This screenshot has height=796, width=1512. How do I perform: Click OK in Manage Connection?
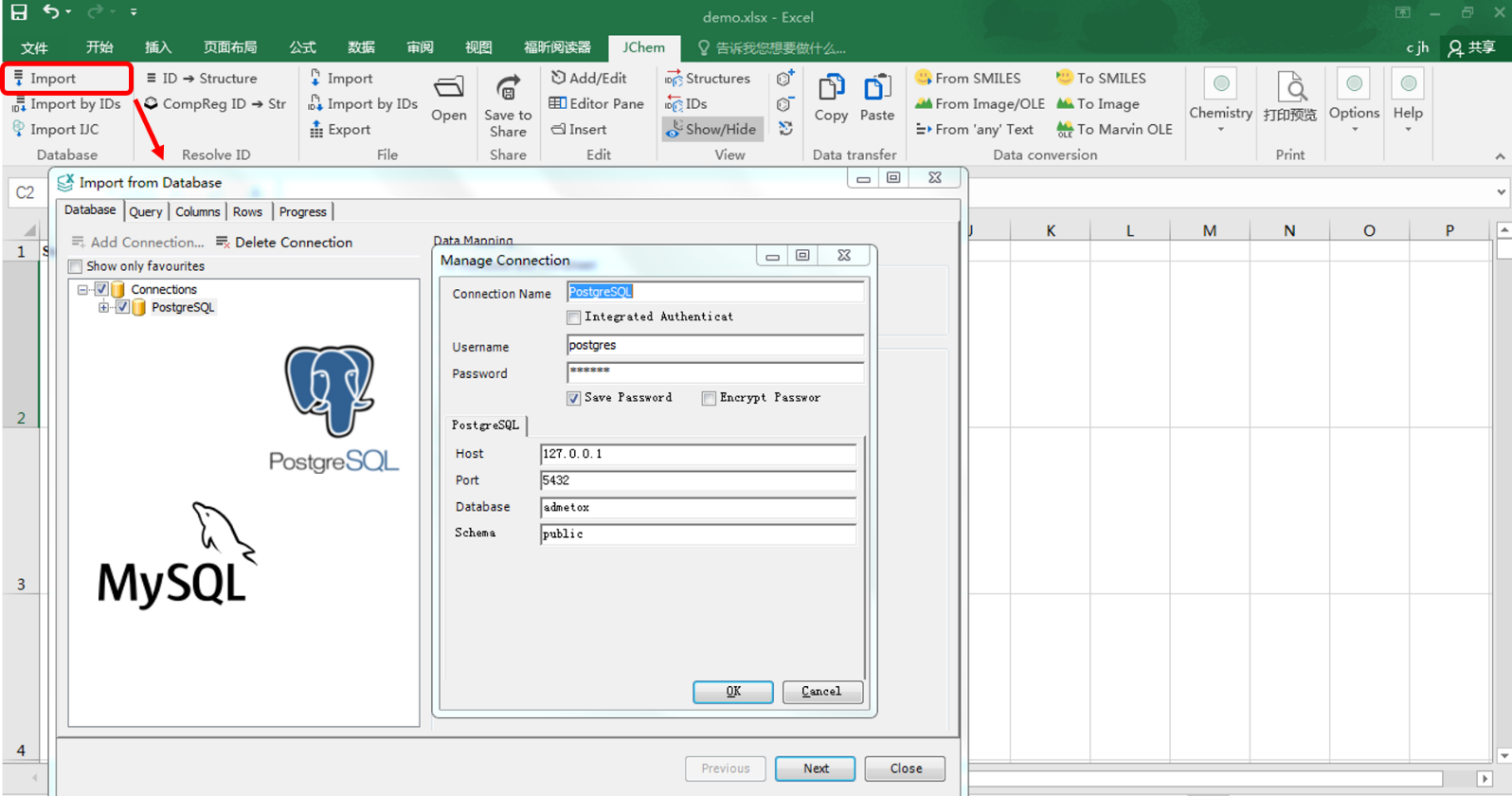point(733,692)
